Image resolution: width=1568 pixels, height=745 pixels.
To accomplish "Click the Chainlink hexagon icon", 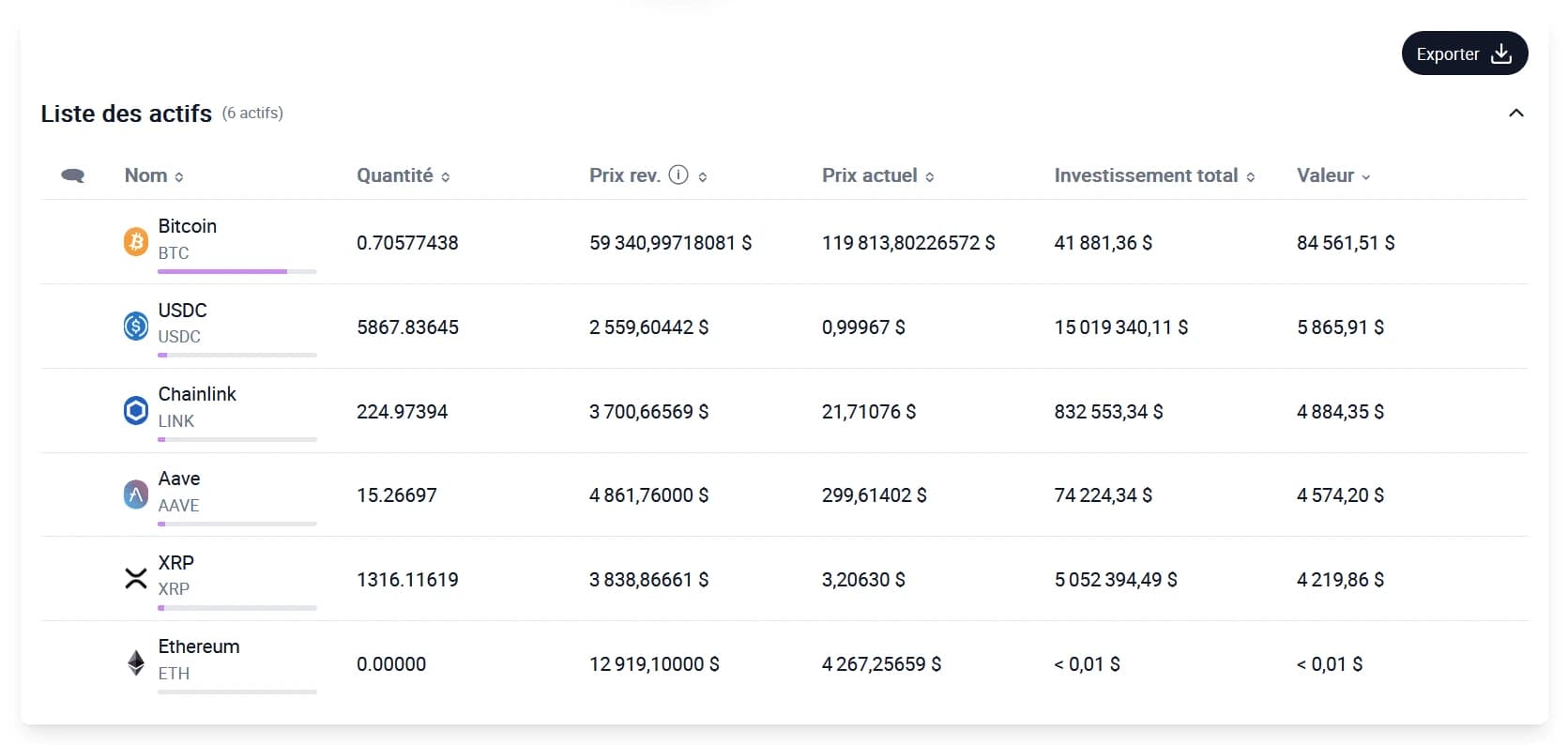I will (136, 410).
